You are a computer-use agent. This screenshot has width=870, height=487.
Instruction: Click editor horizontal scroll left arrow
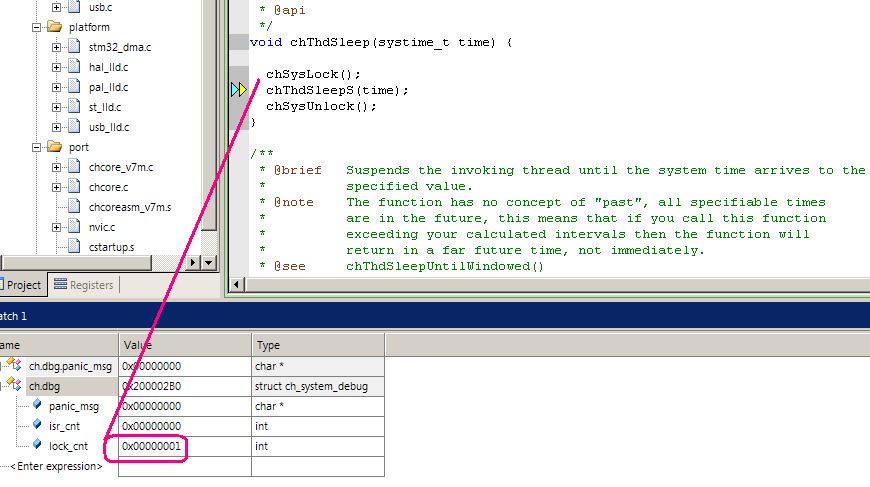click(x=236, y=285)
